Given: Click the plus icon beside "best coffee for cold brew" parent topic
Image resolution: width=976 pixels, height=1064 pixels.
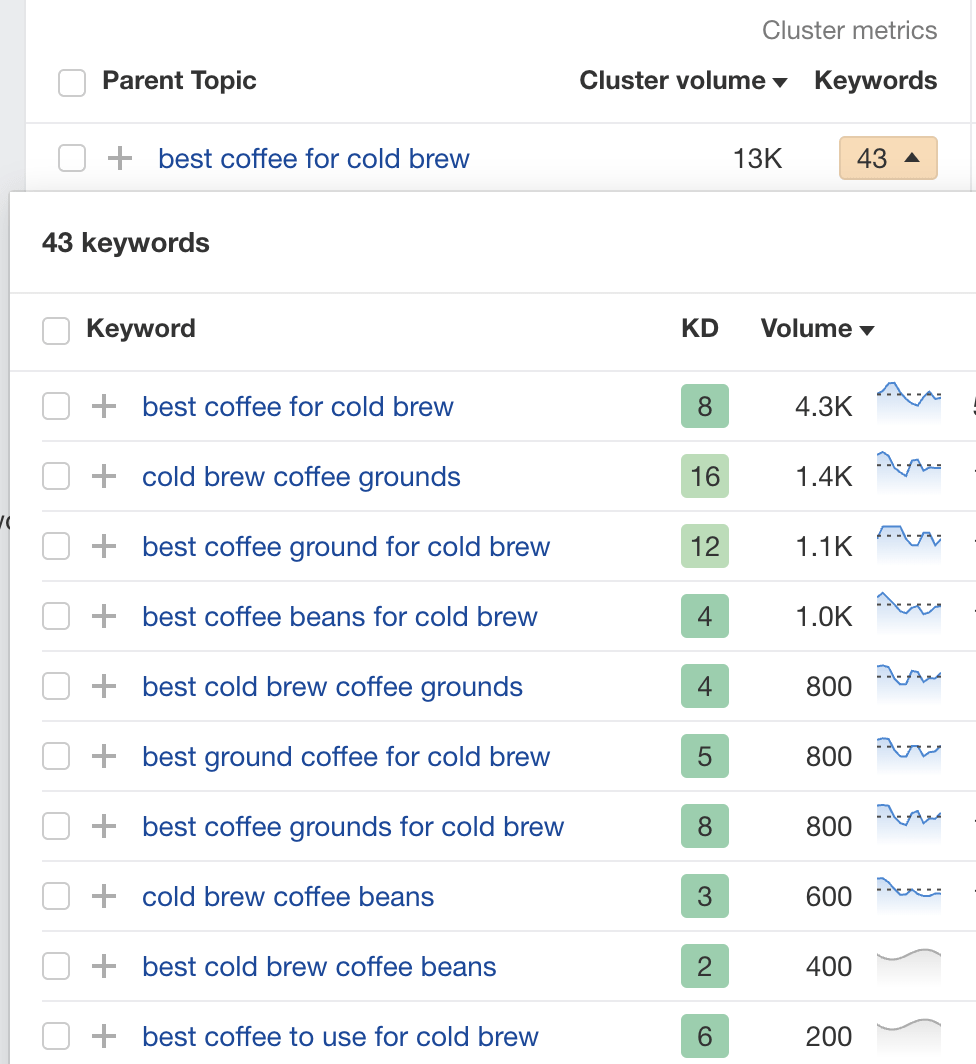Looking at the screenshot, I should (118, 158).
